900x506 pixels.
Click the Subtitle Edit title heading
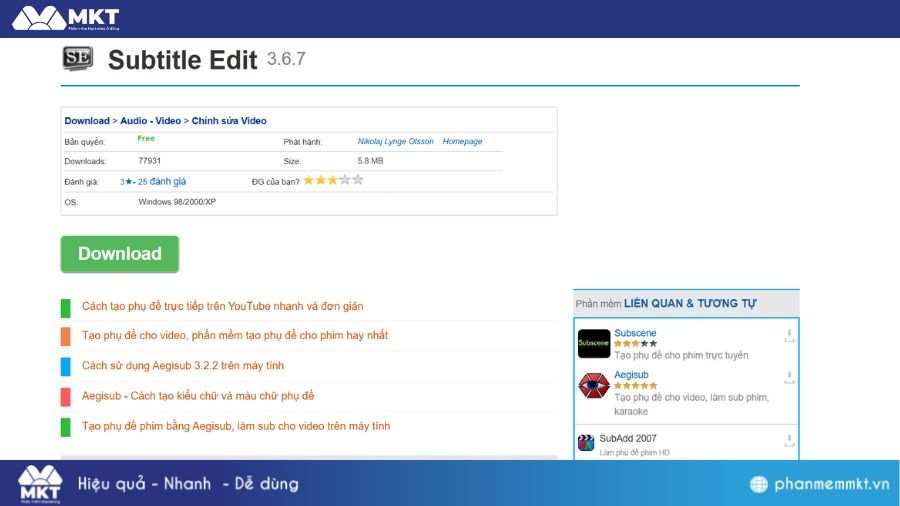(x=183, y=60)
